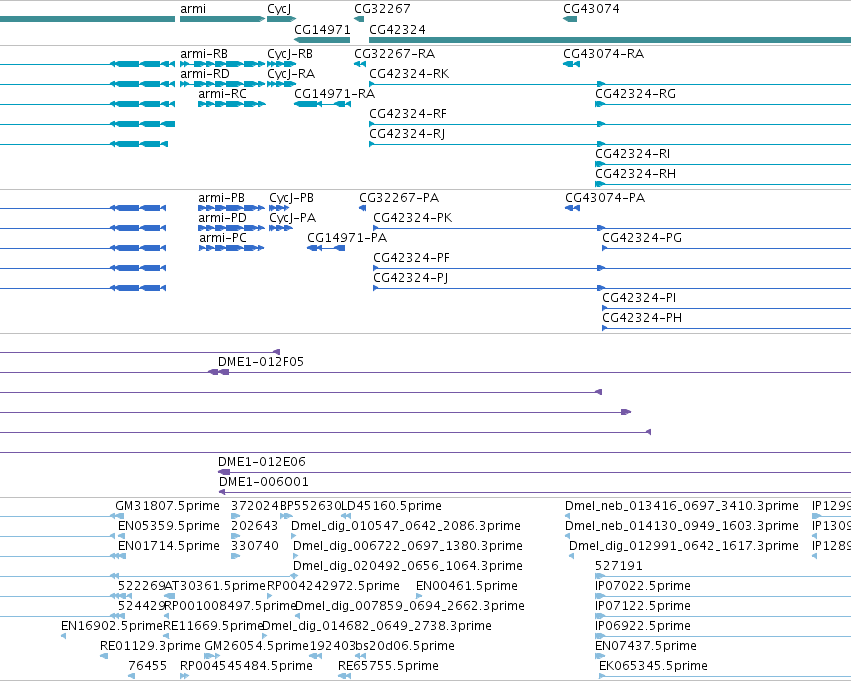
Task: Click the CG32267 gene label
Action: (x=382, y=9)
